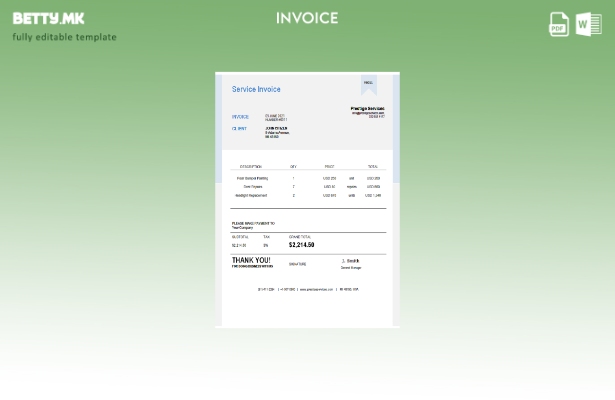Click the Service Invoice title

(256, 89)
